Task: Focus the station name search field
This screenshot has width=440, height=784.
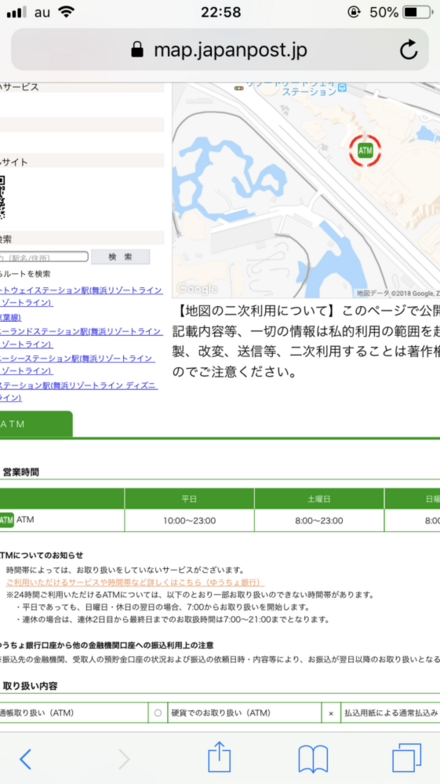Action: (44, 257)
